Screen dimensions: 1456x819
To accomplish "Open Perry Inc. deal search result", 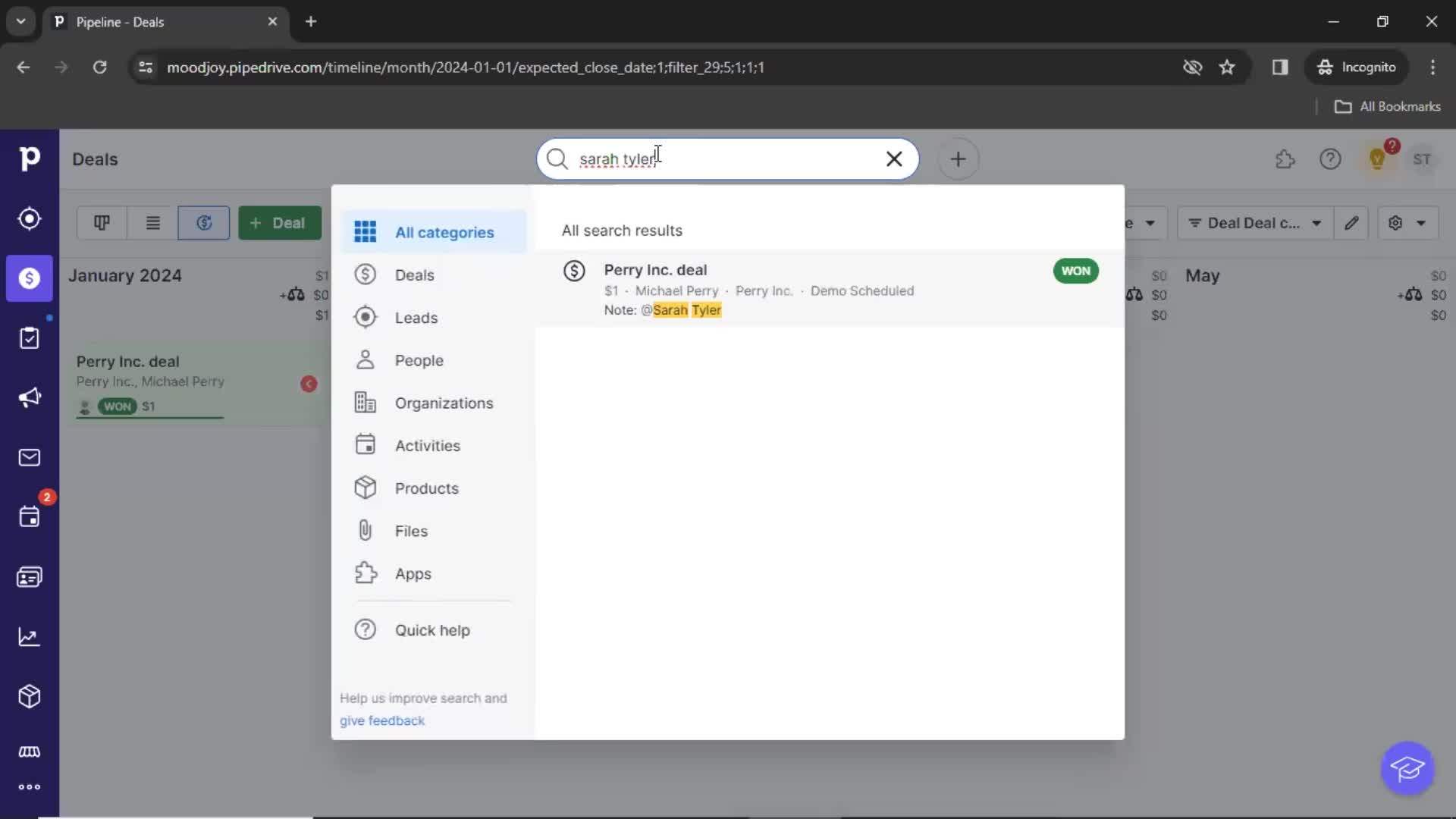I will point(830,289).
